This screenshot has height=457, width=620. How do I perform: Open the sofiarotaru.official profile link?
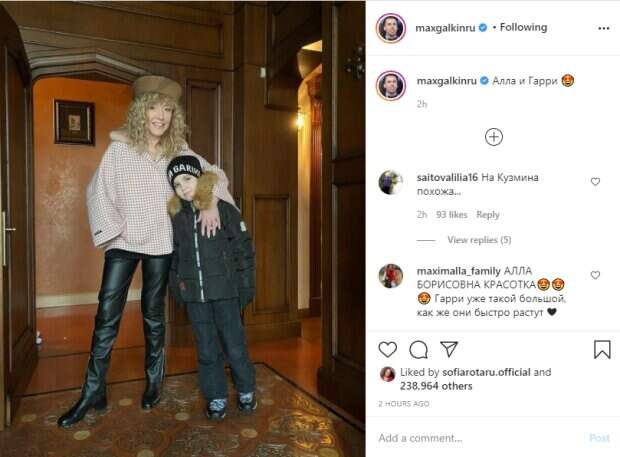pyautogui.click(x=486, y=372)
